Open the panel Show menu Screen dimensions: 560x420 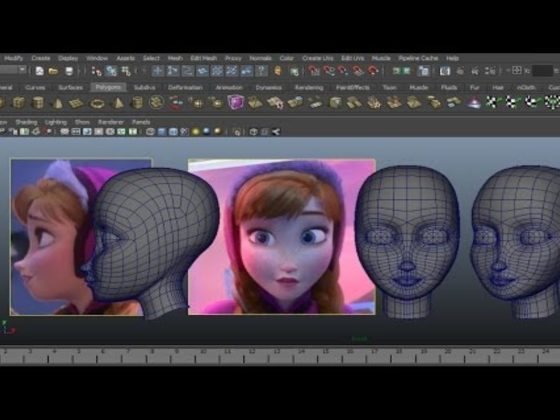coord(82,122)
